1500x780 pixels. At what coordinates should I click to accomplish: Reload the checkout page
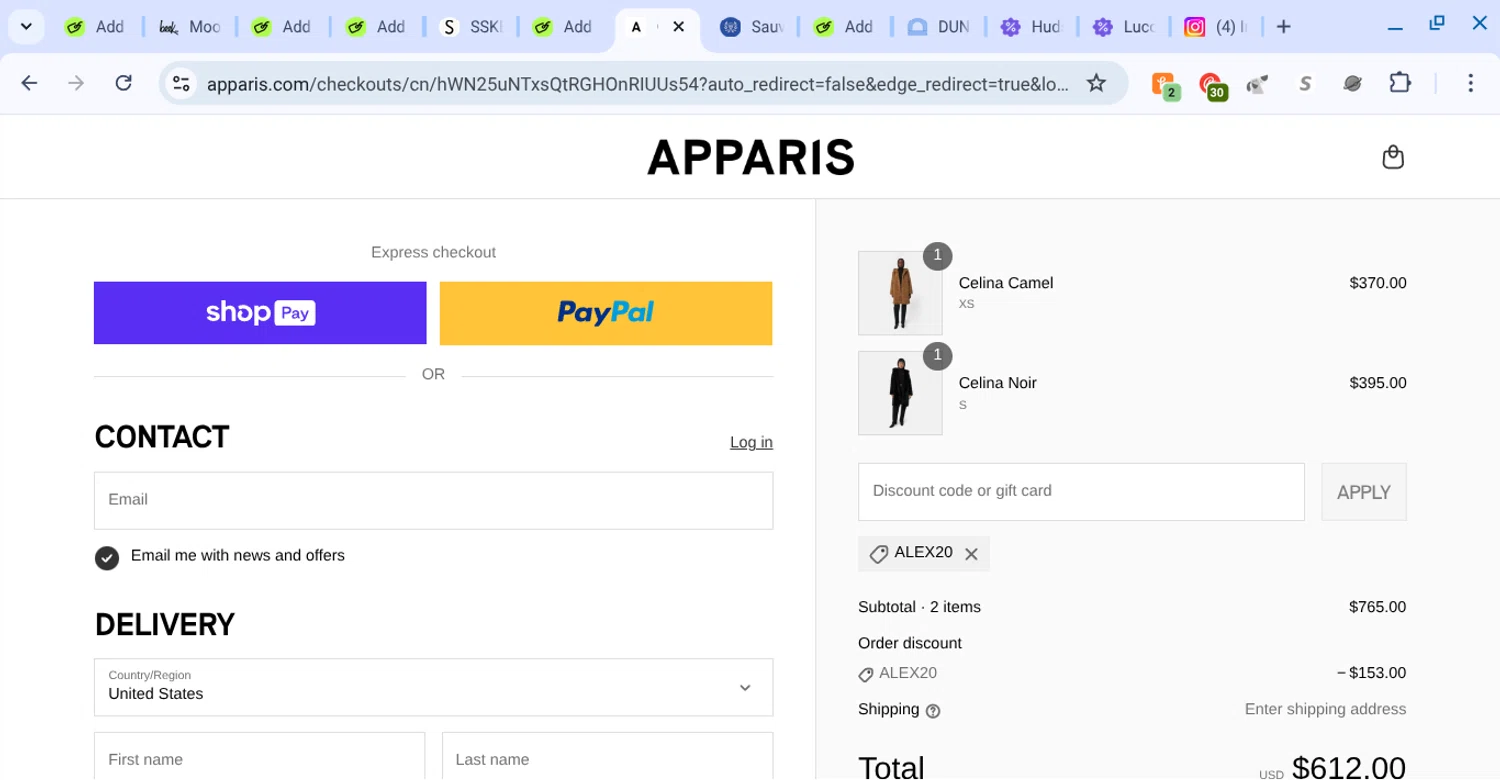pyautogui.click(x=124, y=83)
